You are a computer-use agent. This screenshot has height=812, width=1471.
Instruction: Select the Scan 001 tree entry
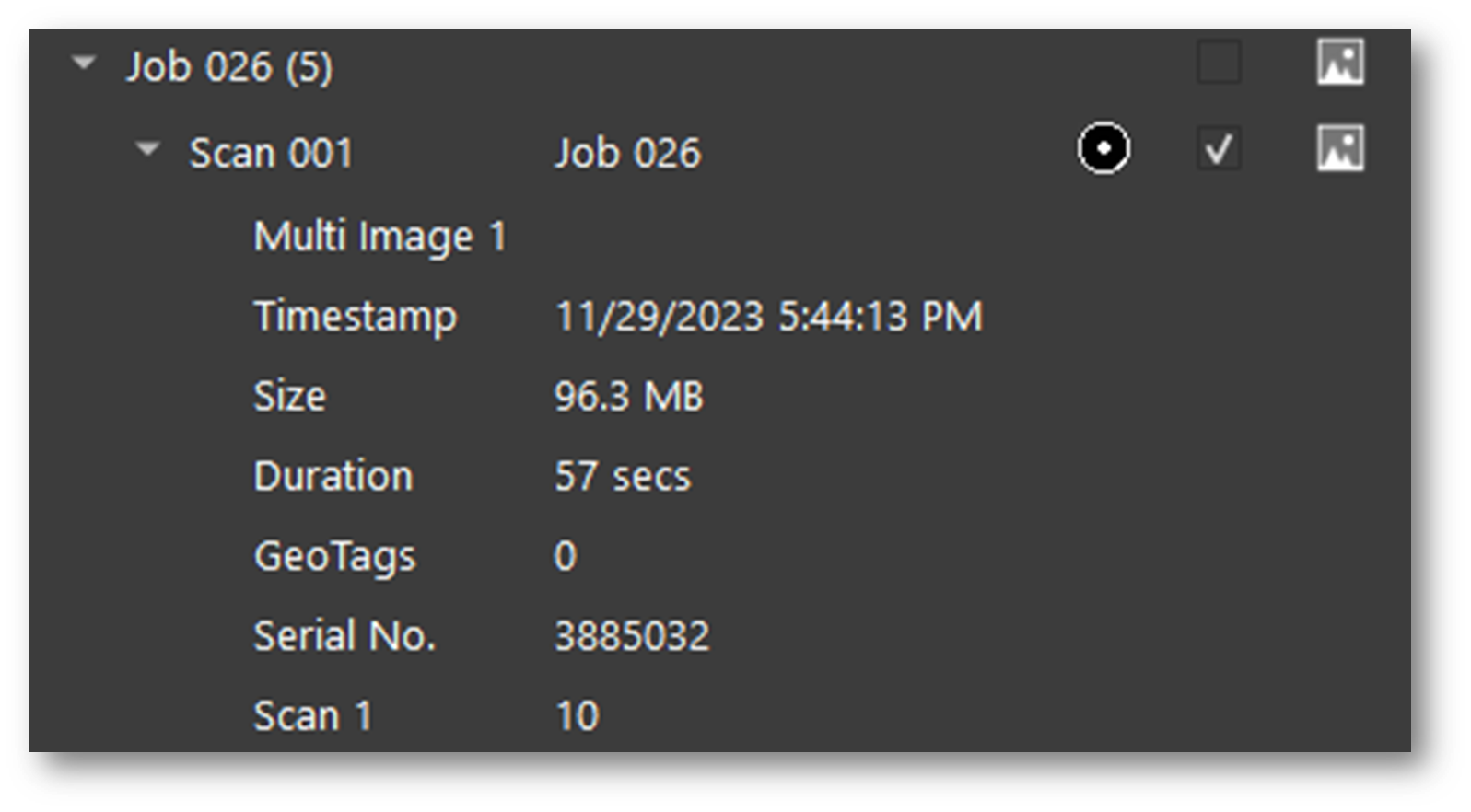tap(271, 153)
